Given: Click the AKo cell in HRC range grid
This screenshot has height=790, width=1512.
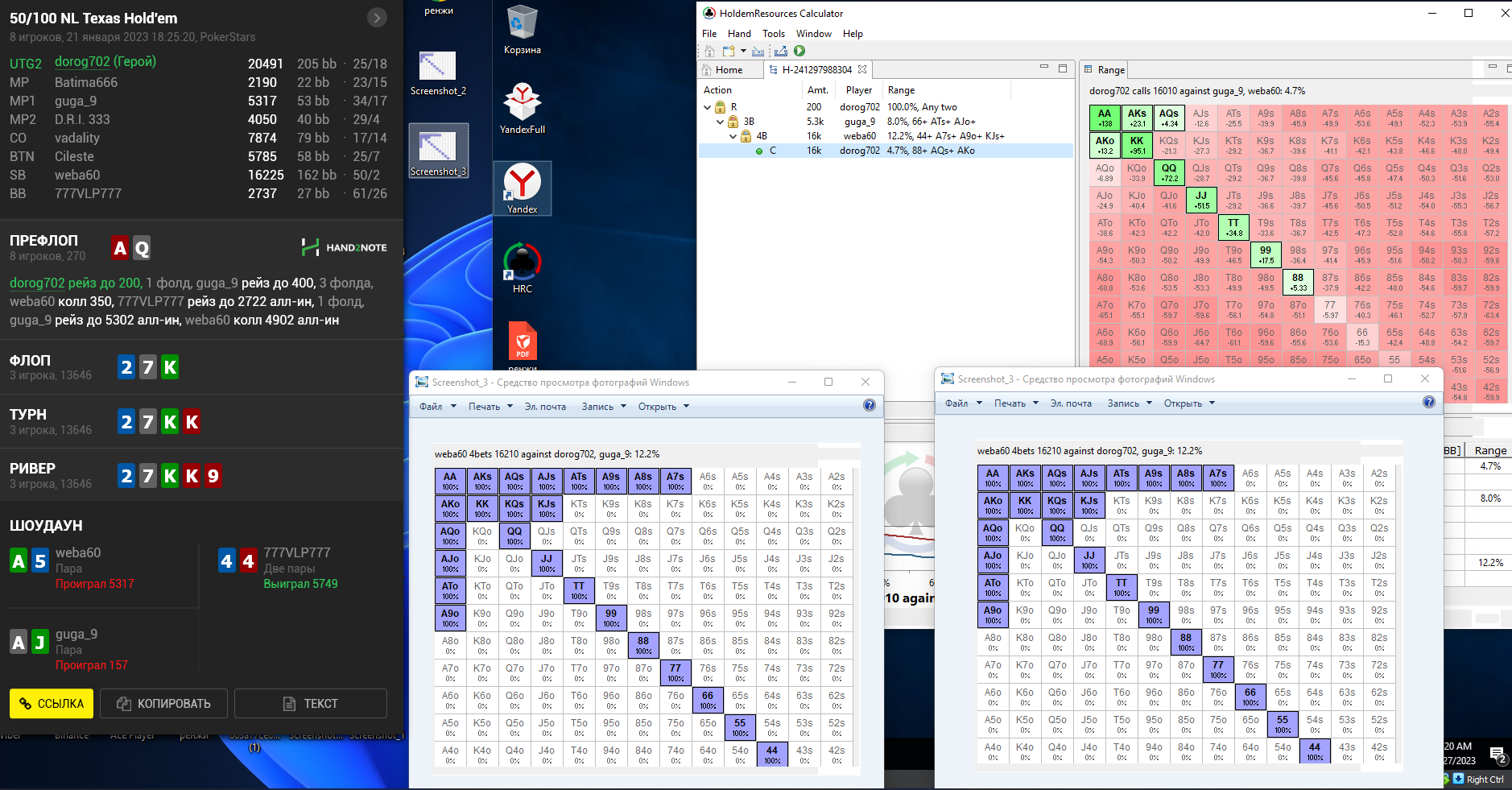Looking at the screenshot, I should (1105, 145).
